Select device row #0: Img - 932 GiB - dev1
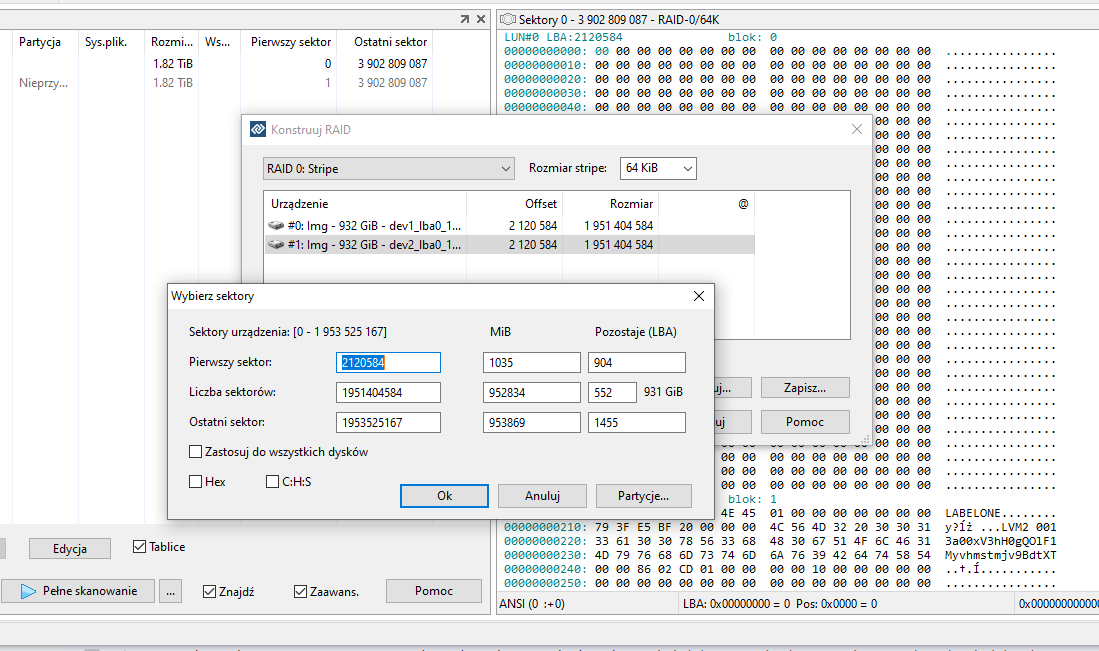 (x=510, y=226)
